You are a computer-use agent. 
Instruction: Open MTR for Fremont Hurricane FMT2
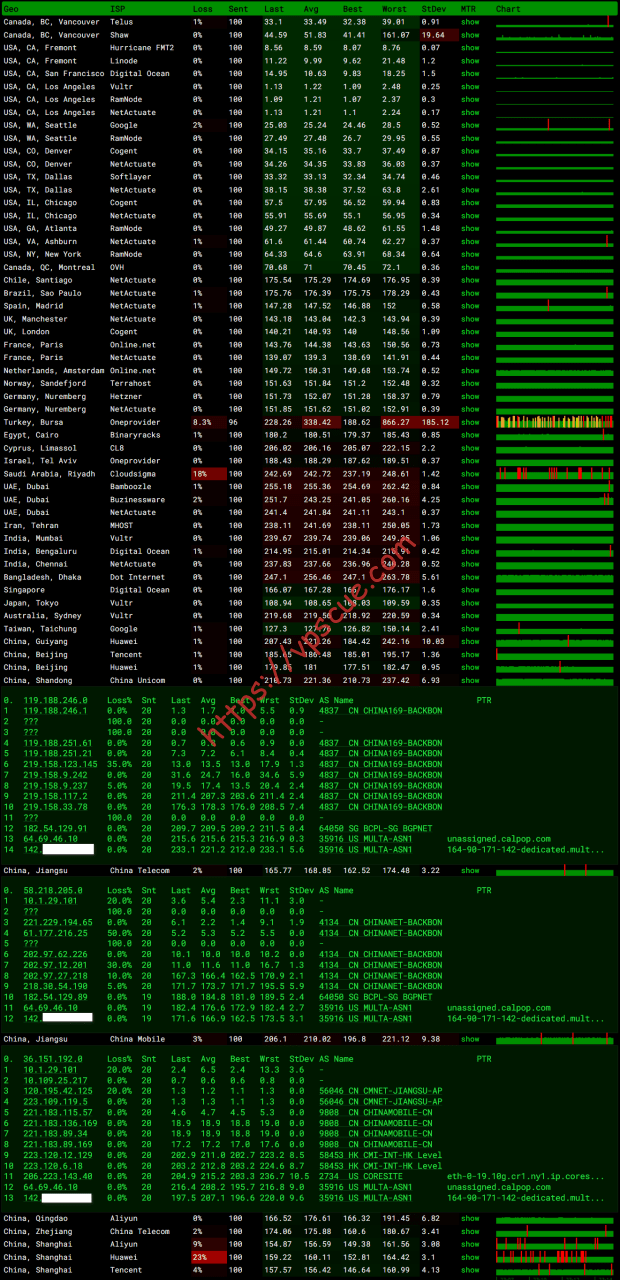(x=470, y=47)
